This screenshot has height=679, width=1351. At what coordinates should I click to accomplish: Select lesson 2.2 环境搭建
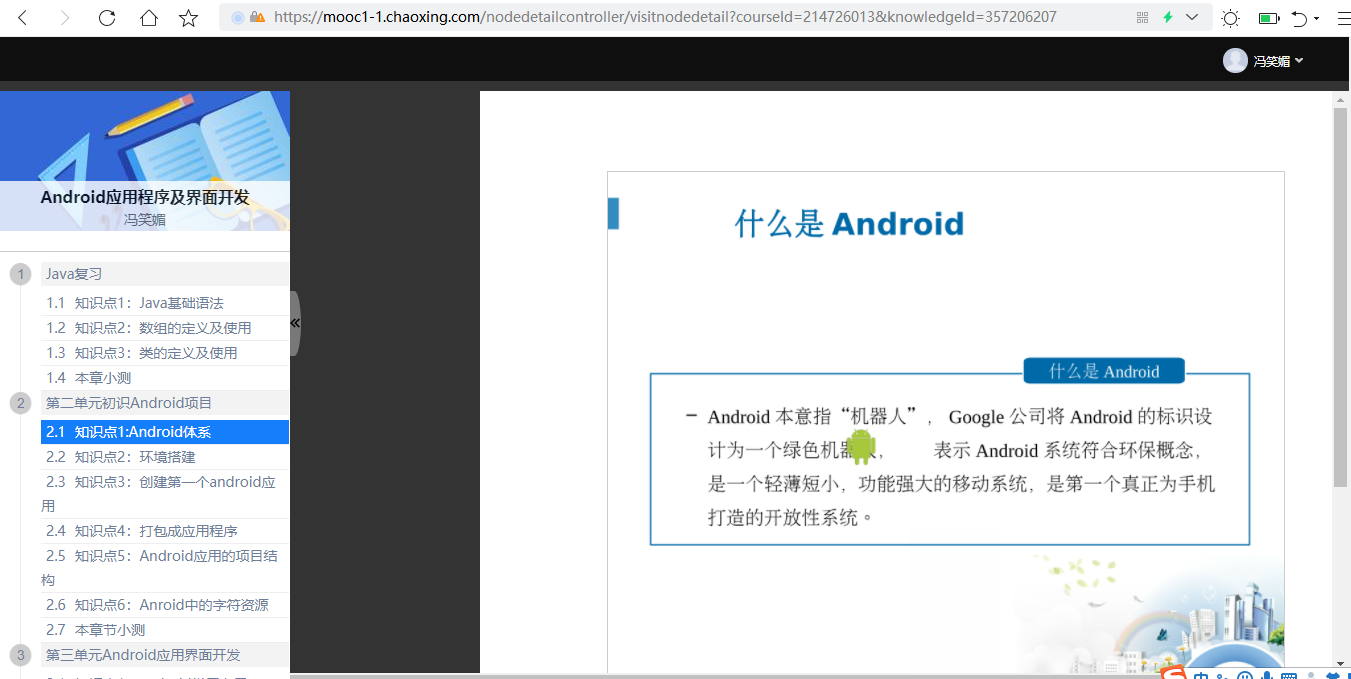135,457
